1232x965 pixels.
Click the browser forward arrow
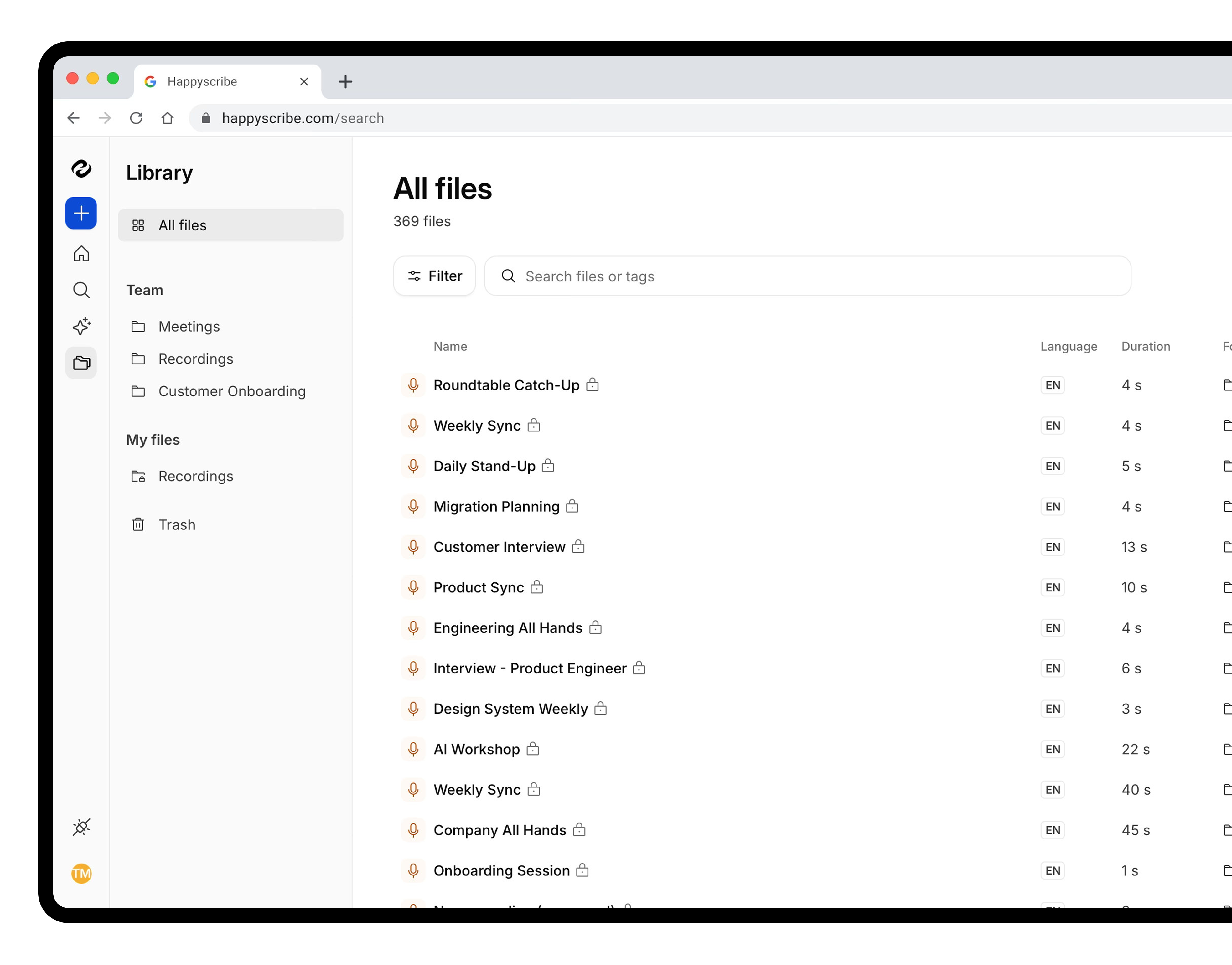[105, 118]
